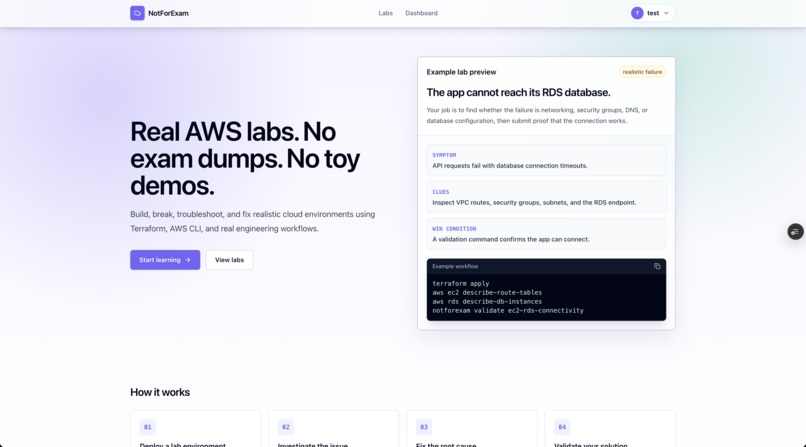The height and width of the screenshot is (447, 806).
Task: Open the Dashboard nav item
Action: (x=422, y=13)
